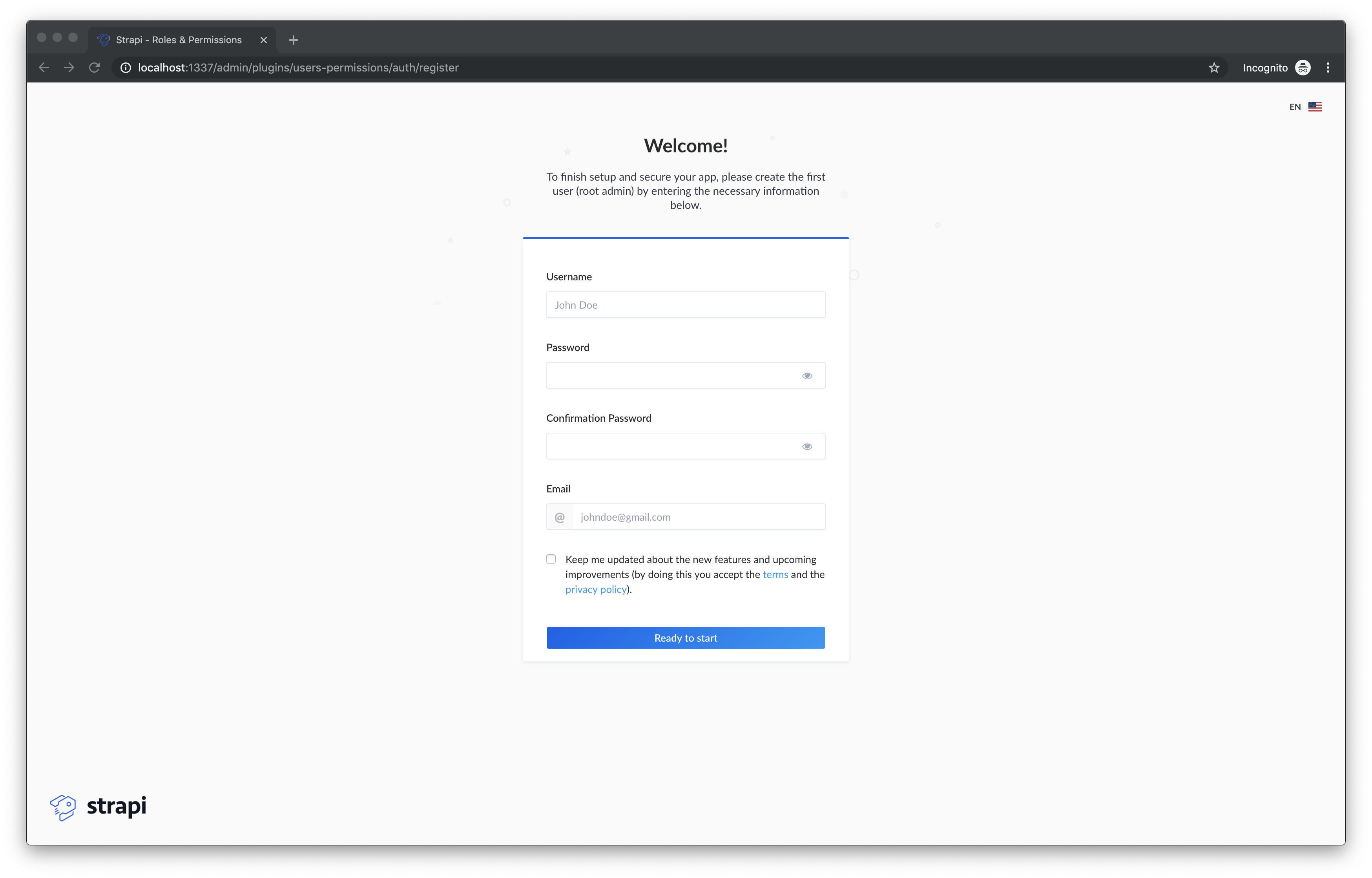The height and width of the screenshot is (878, 1372).
Task: Click the site info icon in address bar
Action: [125, 68]
